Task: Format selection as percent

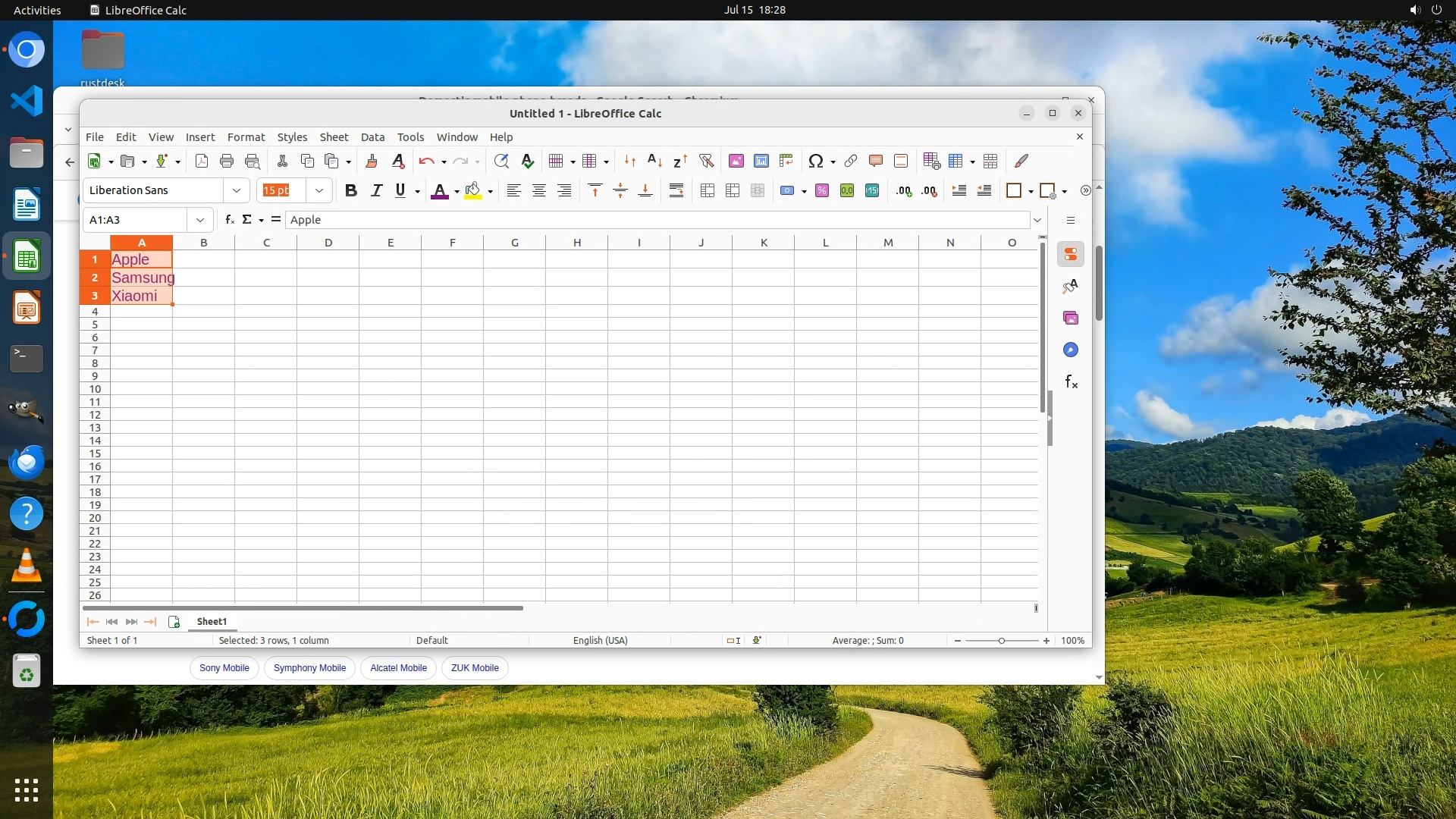Action: point(822,191)
